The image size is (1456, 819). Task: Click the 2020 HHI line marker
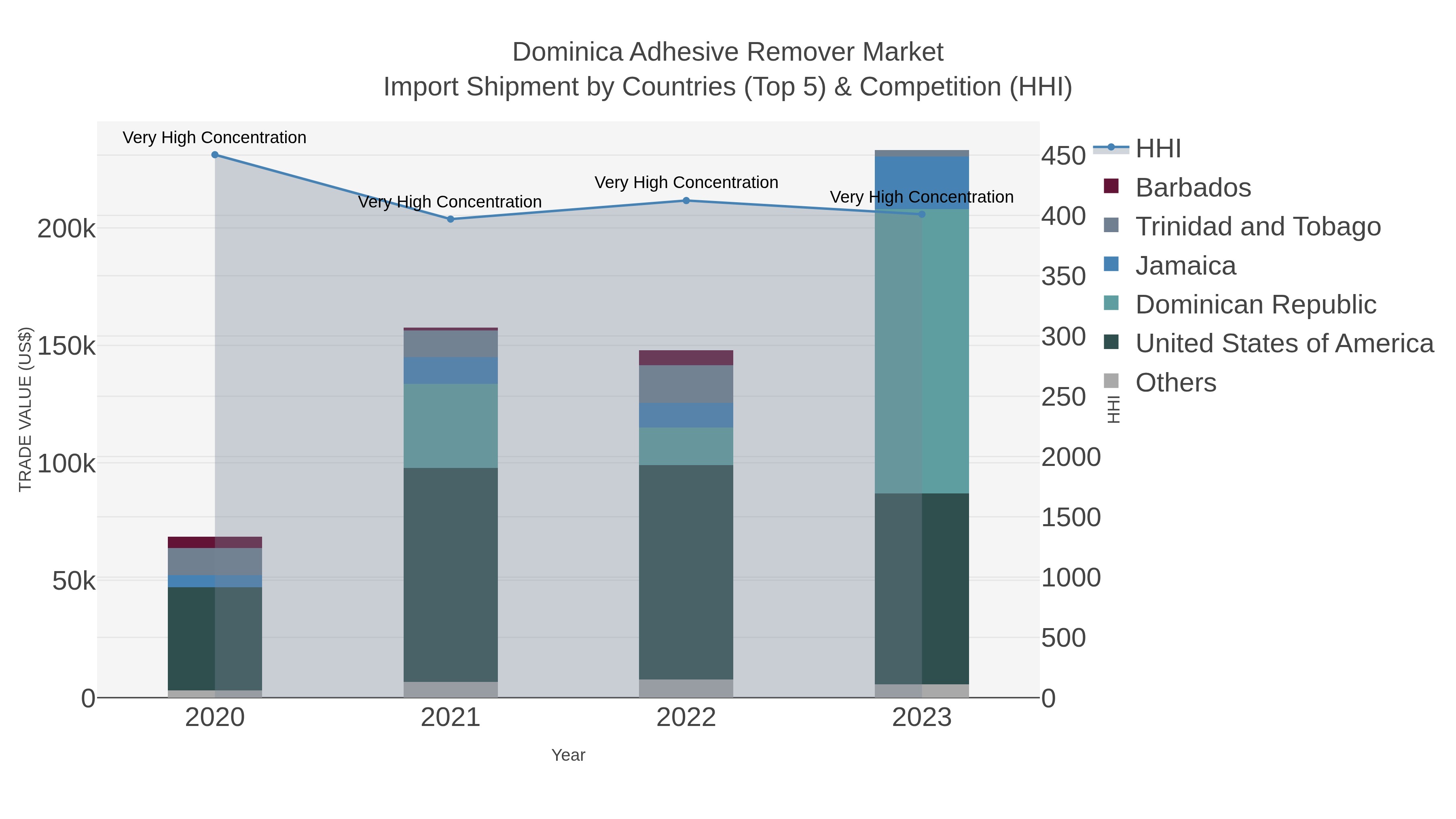tap(215, 155)
